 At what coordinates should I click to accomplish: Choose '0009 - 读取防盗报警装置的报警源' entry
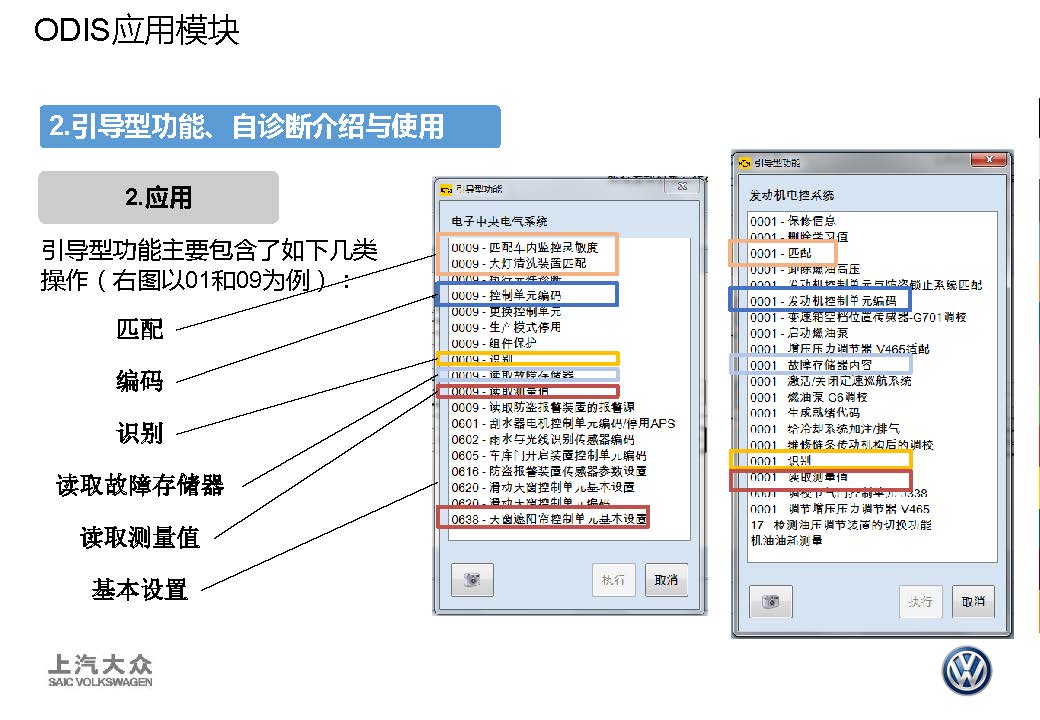coord(543,407)
